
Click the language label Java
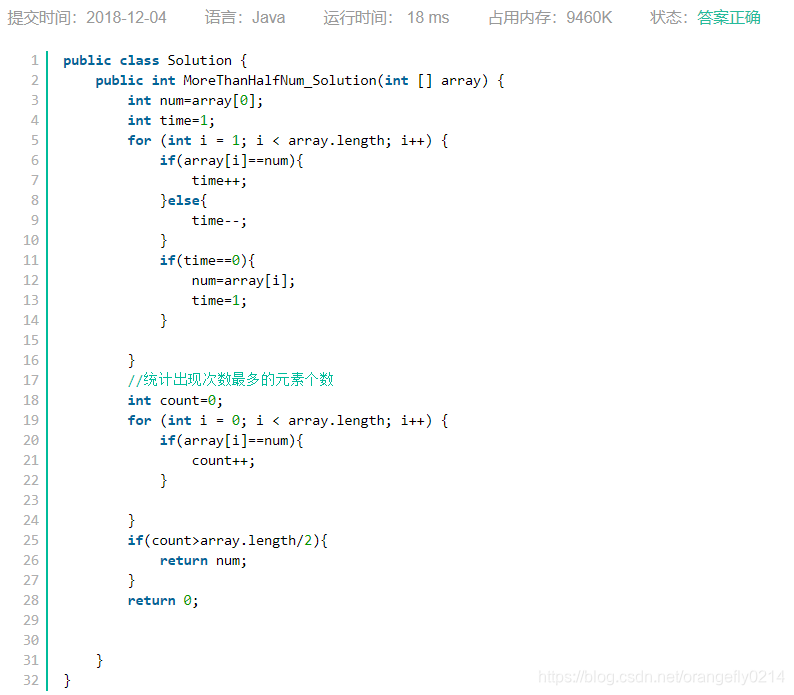coord(268,18)
